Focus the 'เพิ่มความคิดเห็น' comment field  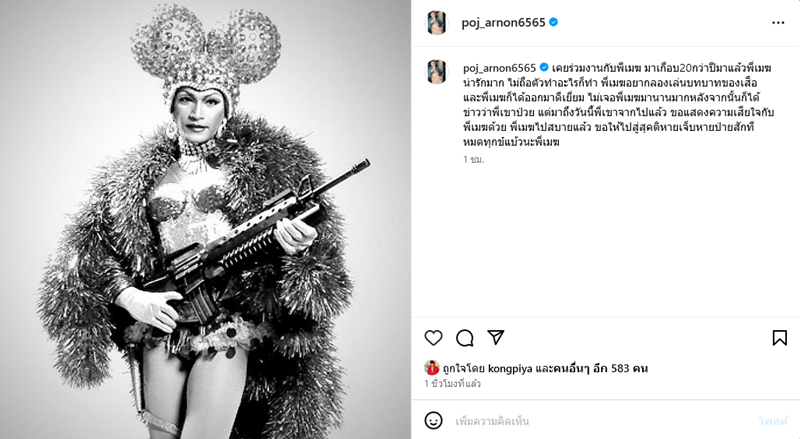[x=602, y=421]
